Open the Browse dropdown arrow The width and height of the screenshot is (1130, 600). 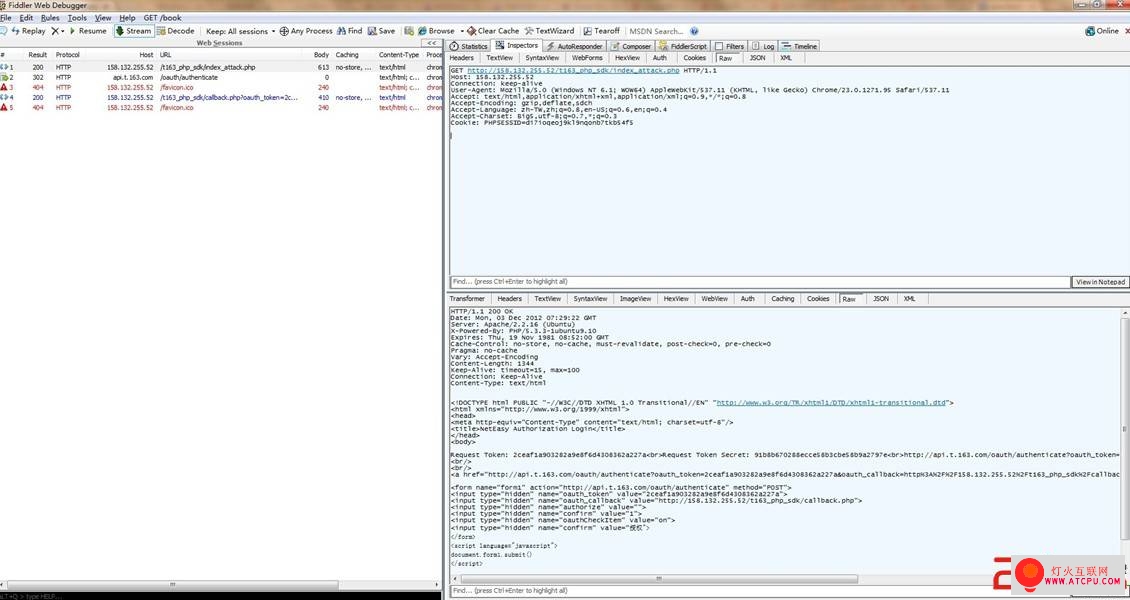[x=461, y=31]
